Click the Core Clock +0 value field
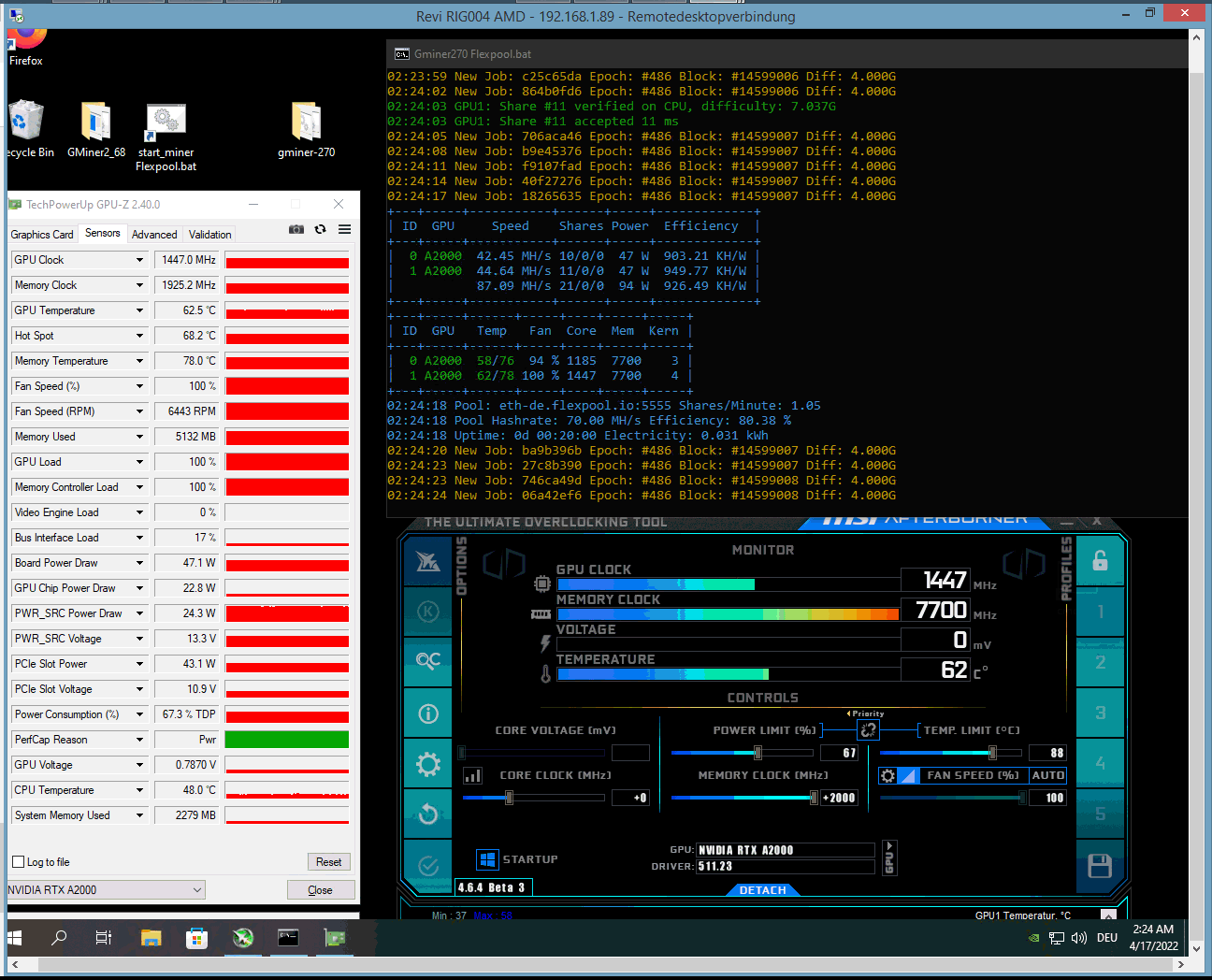This screenshot has height=980, width=1212. 630,798
